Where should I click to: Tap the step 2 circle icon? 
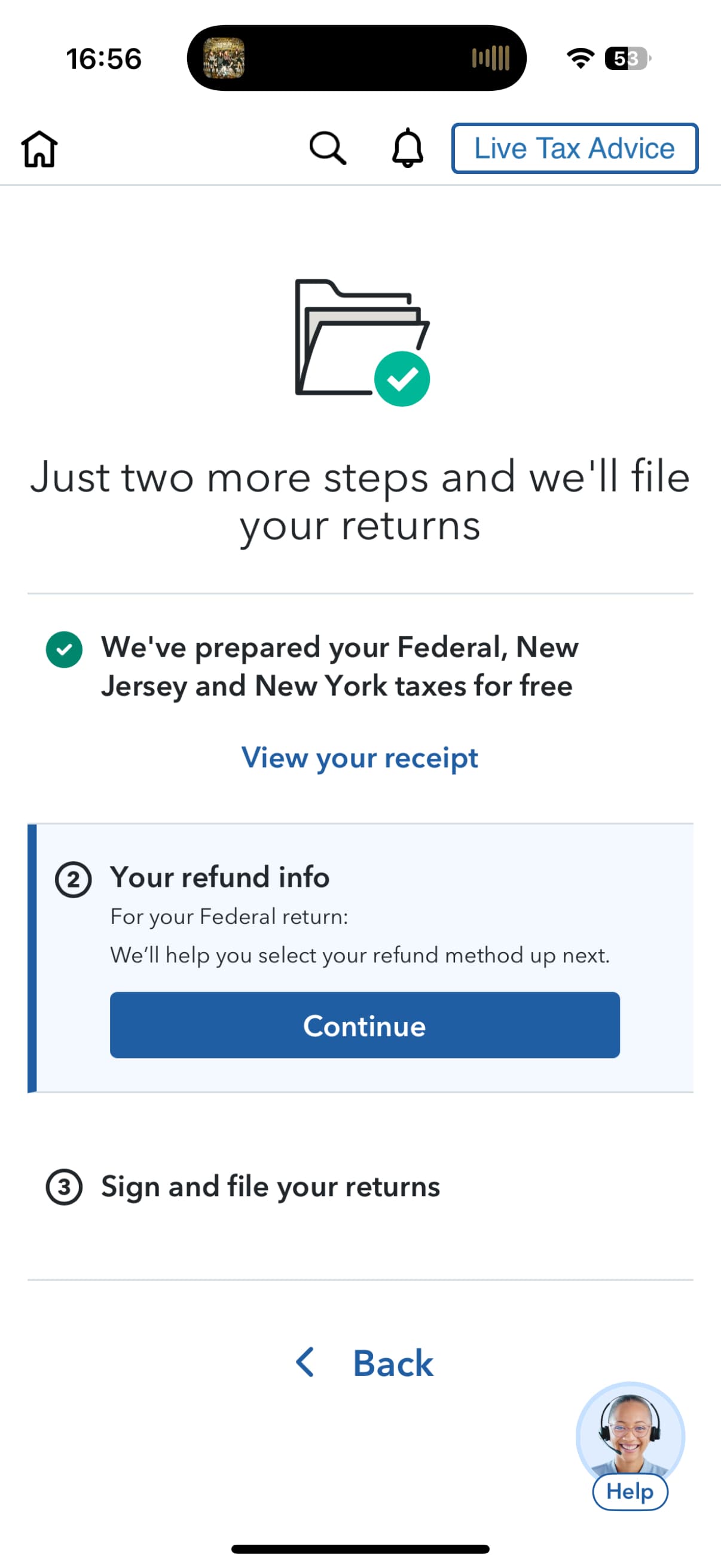pyautogui.click(x=73, y=880)
